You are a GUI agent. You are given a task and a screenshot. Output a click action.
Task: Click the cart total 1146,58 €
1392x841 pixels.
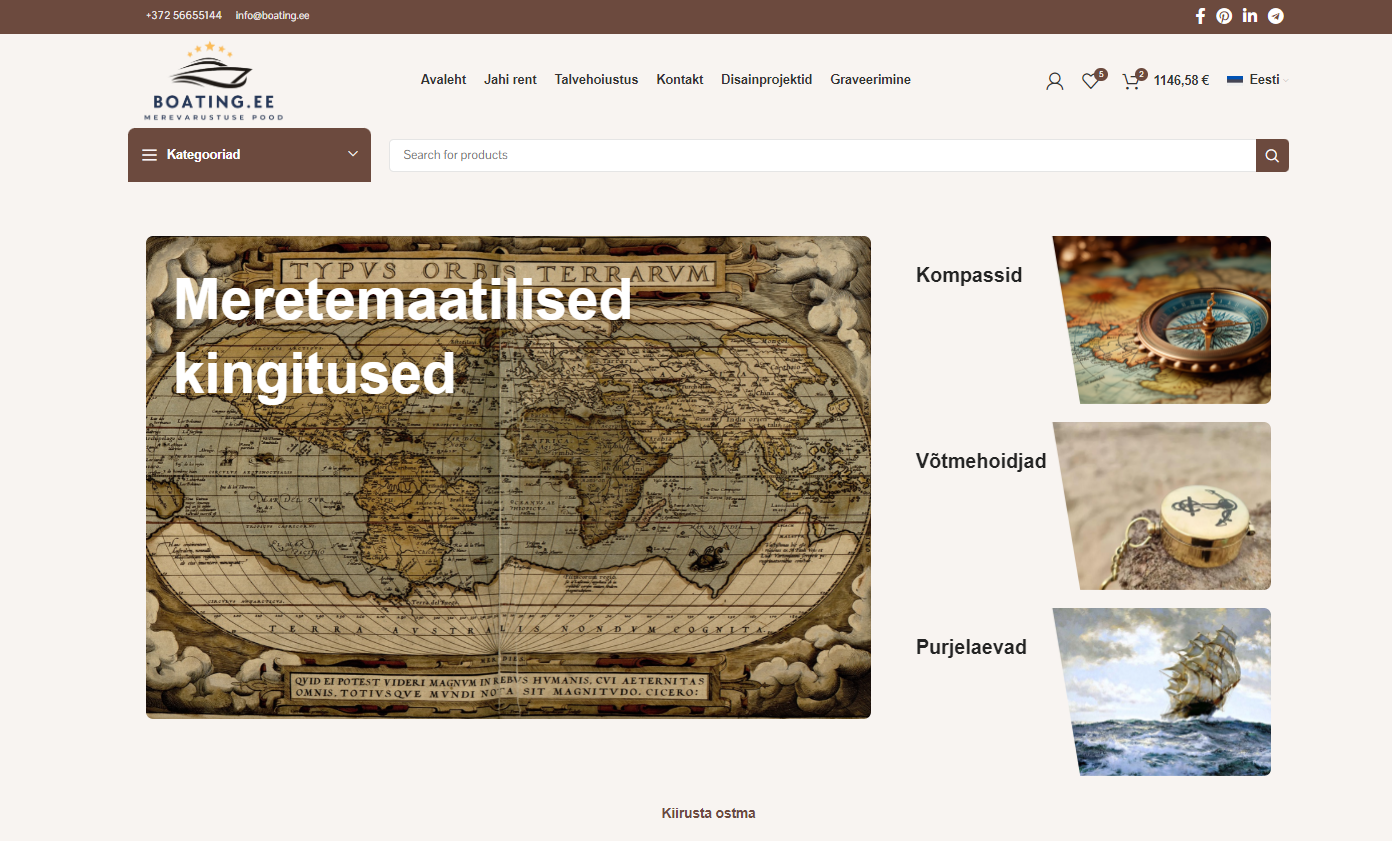[x=1181, y=81]
